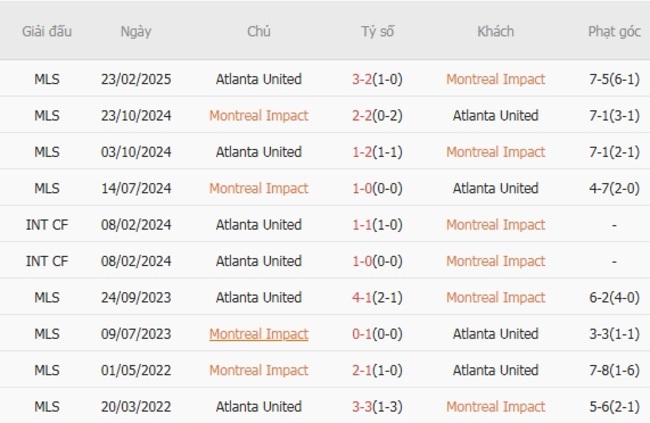650x423 pixels.
Task: Select Montreal Impact in the 23/02/2025 row
Action: click(x=495, y=79)
